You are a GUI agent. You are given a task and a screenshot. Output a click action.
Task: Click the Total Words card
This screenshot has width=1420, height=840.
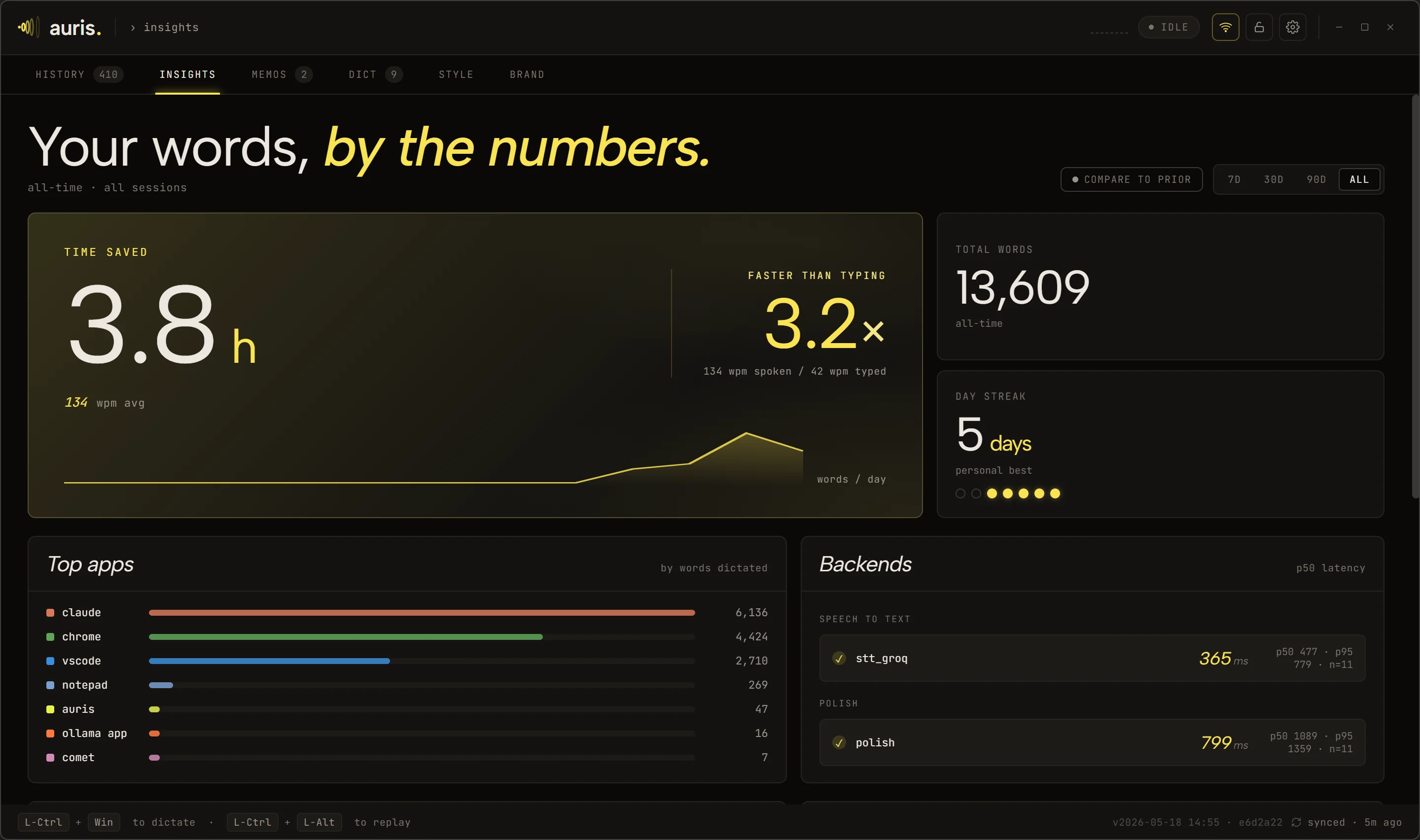click(1160, 286)
